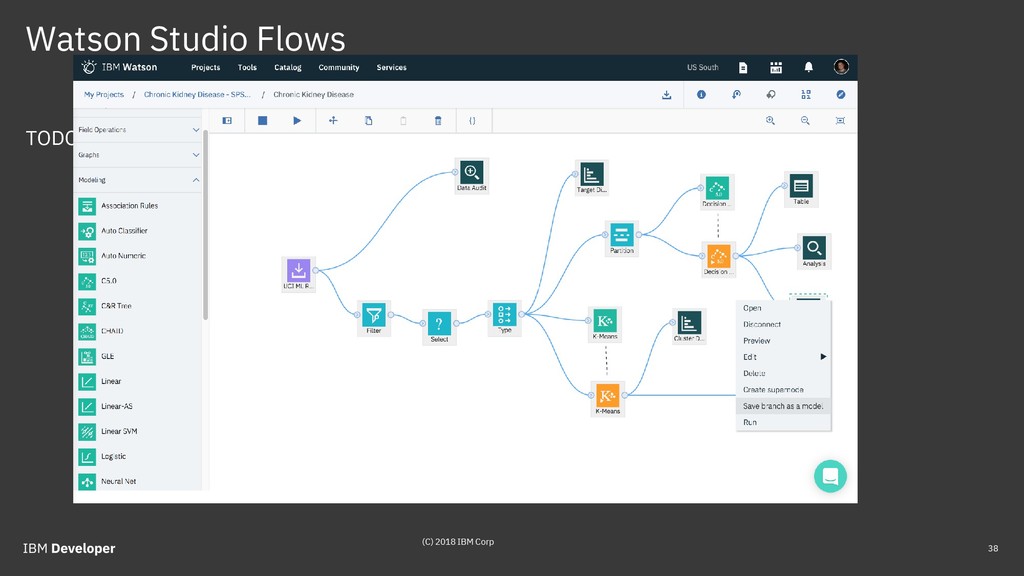Click the compass icon at breadcrumb right
The image size is (1024, 576).
[x=840, y=95]
